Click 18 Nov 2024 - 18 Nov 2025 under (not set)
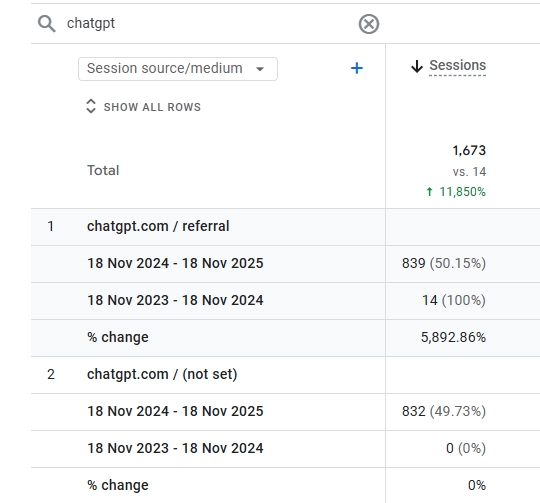Viewport: 540px width, 503px height. pyautogui.click(x=175, y=411)
